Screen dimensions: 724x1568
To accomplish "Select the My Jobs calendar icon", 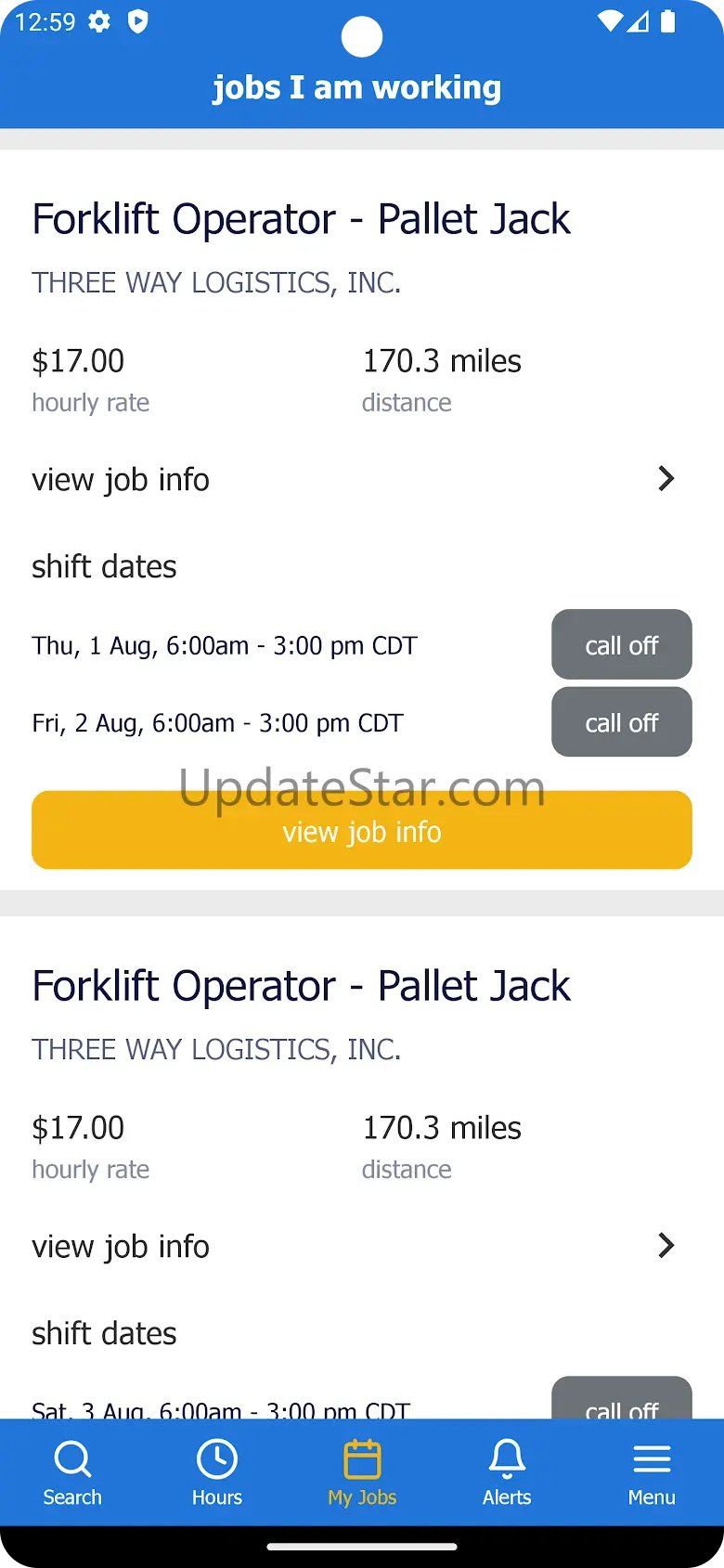I will click(362, 1459).
